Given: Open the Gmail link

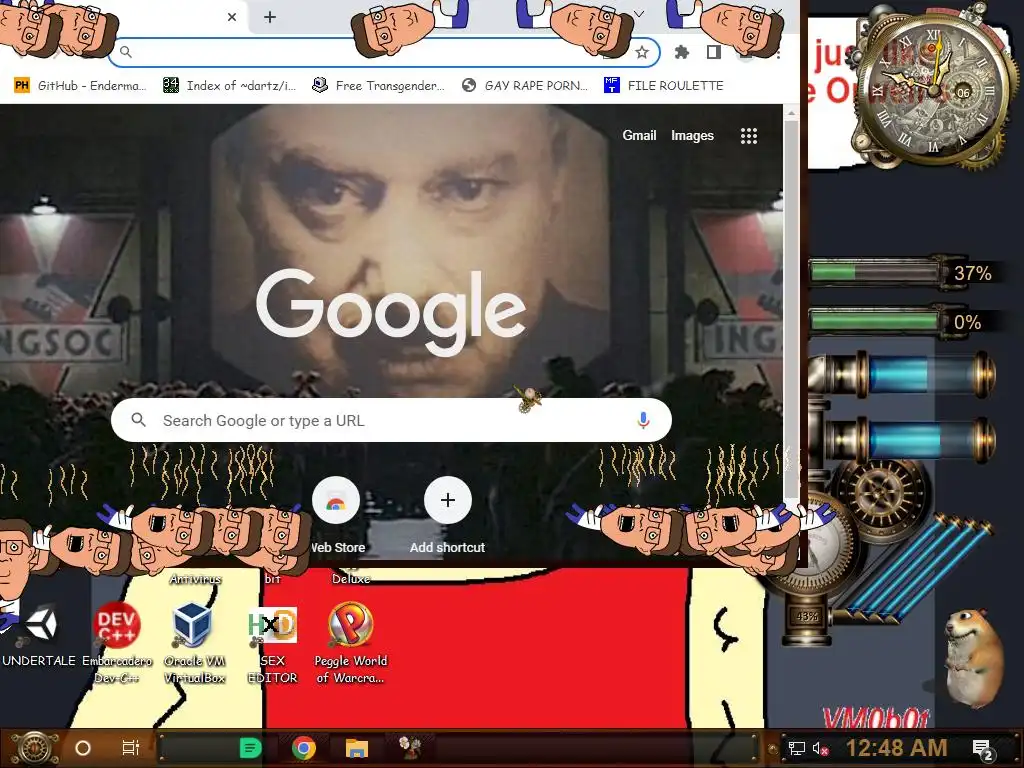Looking at the screenshot, I should tap(639, 135).
